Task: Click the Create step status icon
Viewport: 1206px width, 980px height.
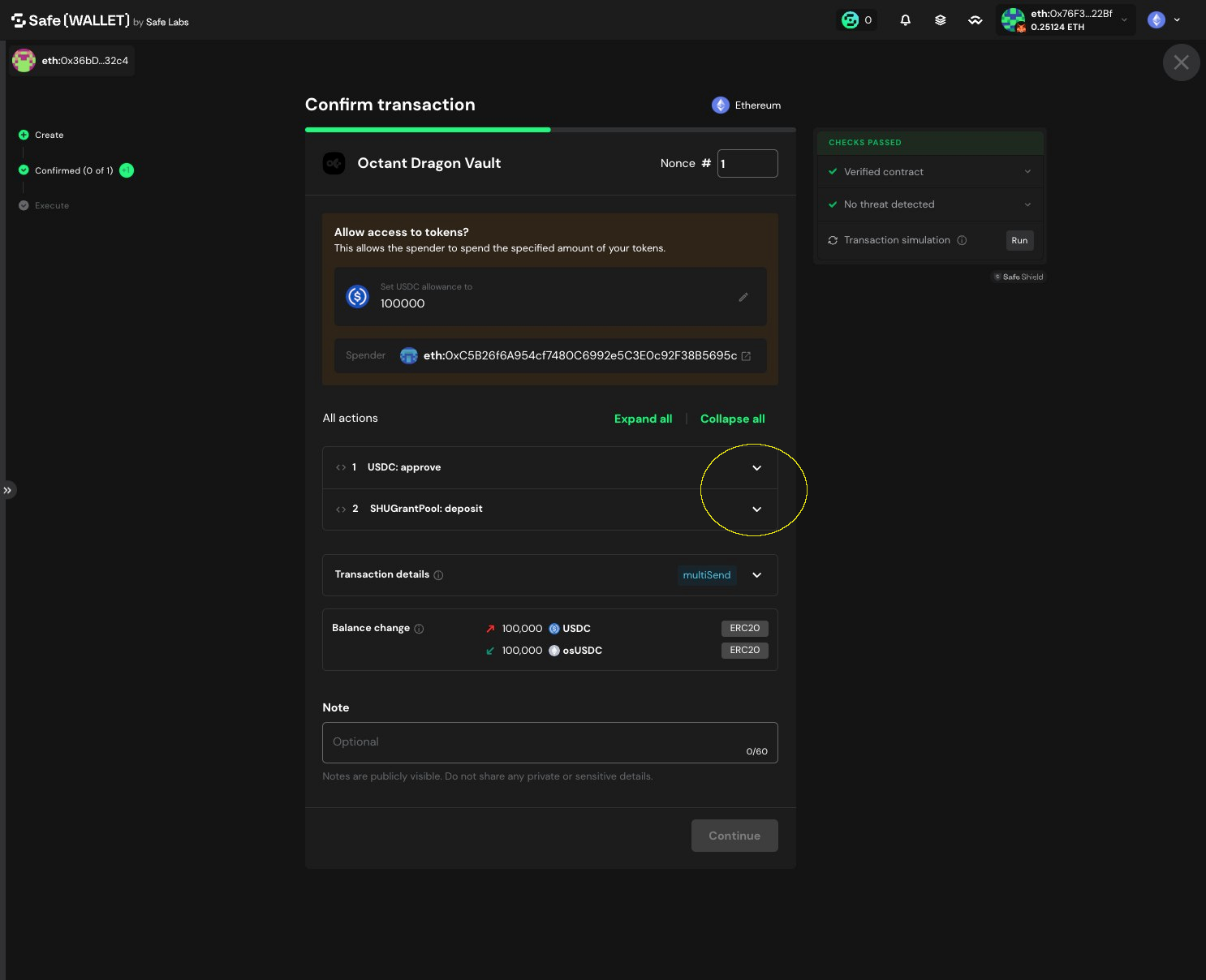Action: tap(24, 135)
